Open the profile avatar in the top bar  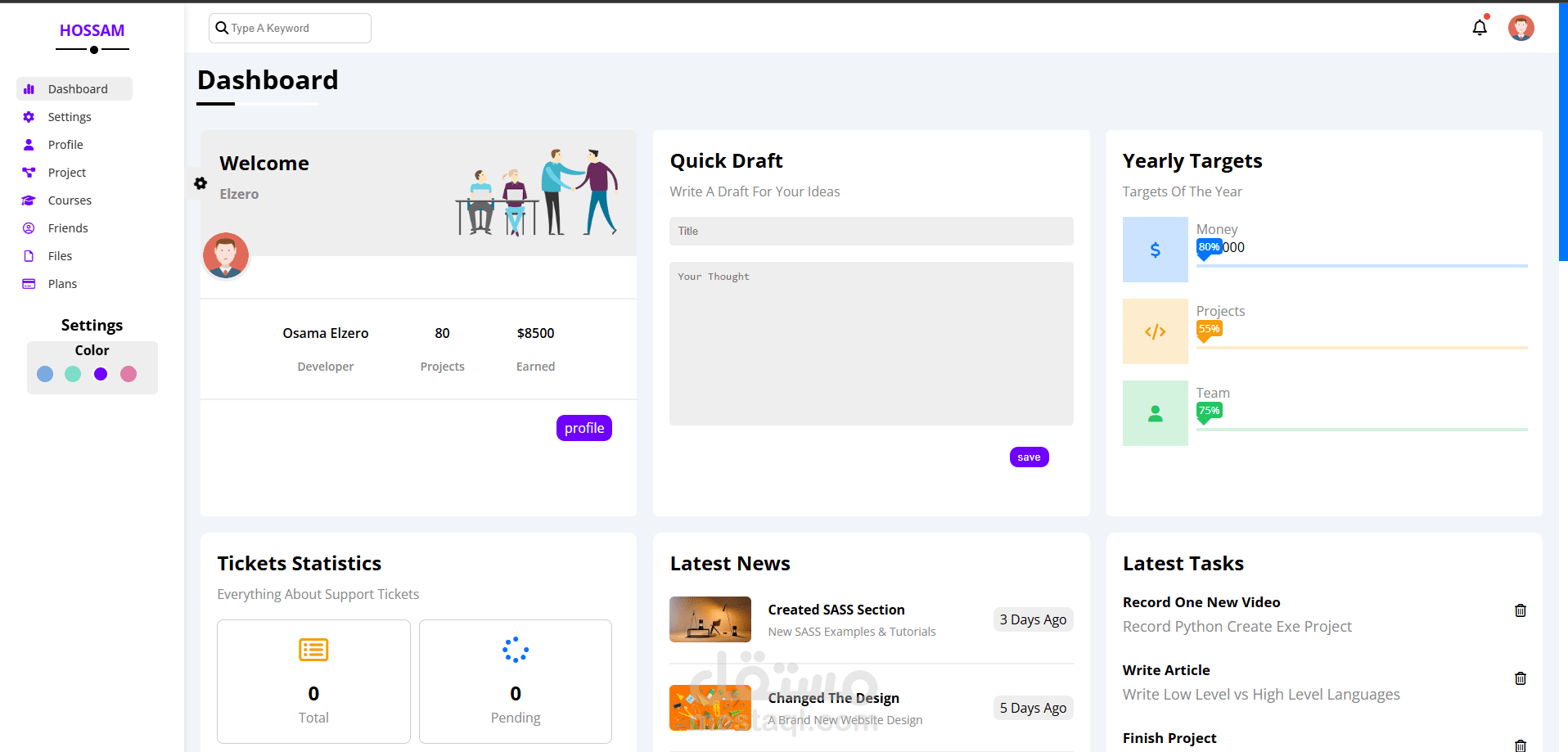1521,27
